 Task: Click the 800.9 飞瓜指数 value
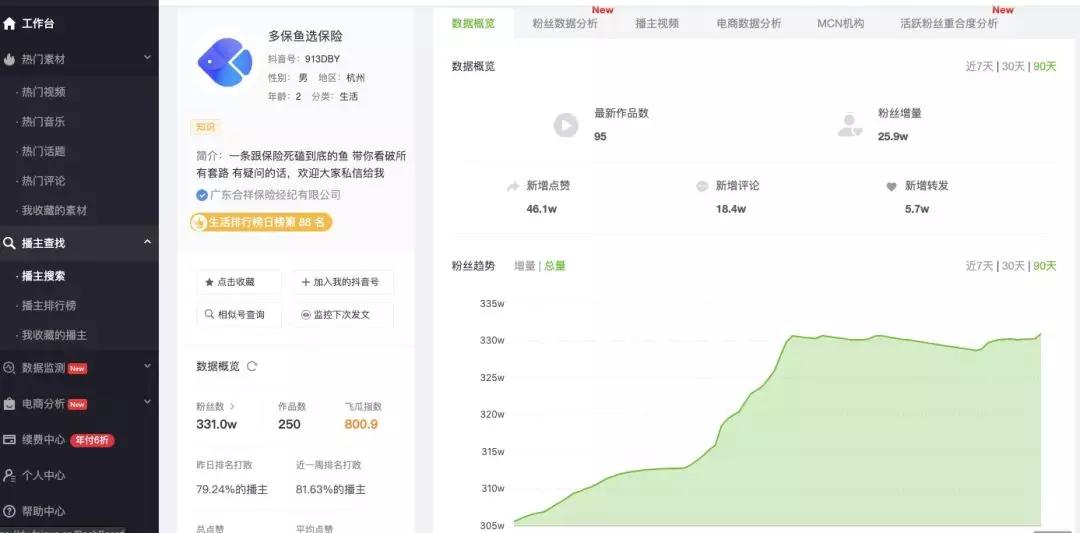click(x=361, y=424)
